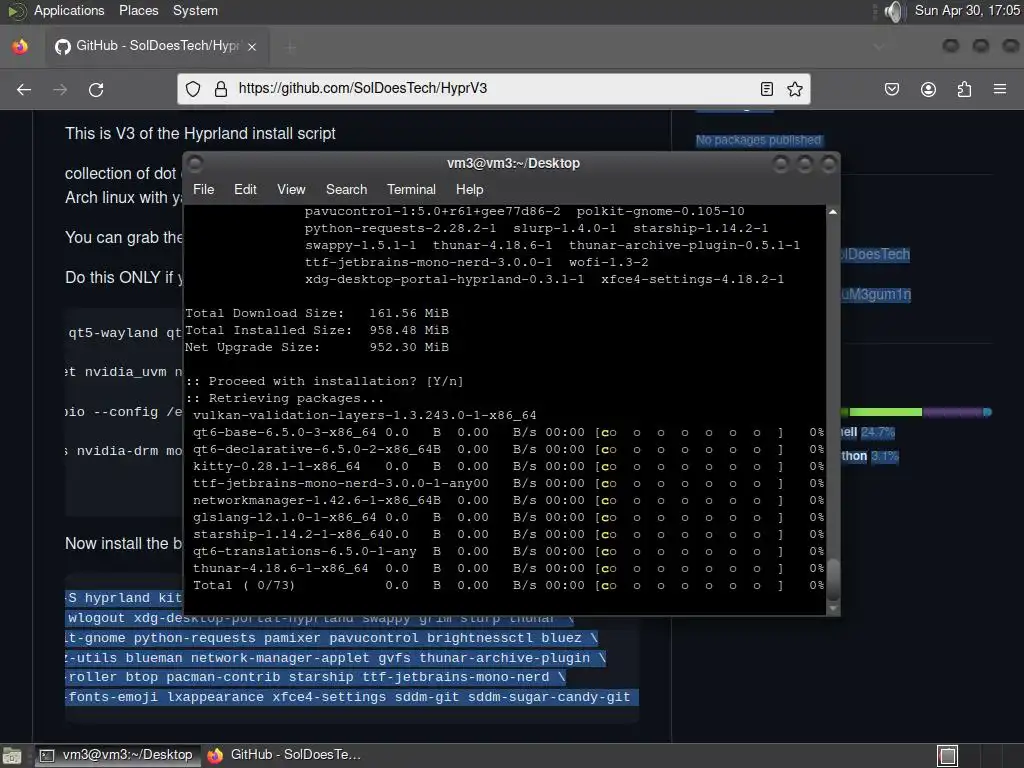Open the tracking protection shield icon

[193, 89]
